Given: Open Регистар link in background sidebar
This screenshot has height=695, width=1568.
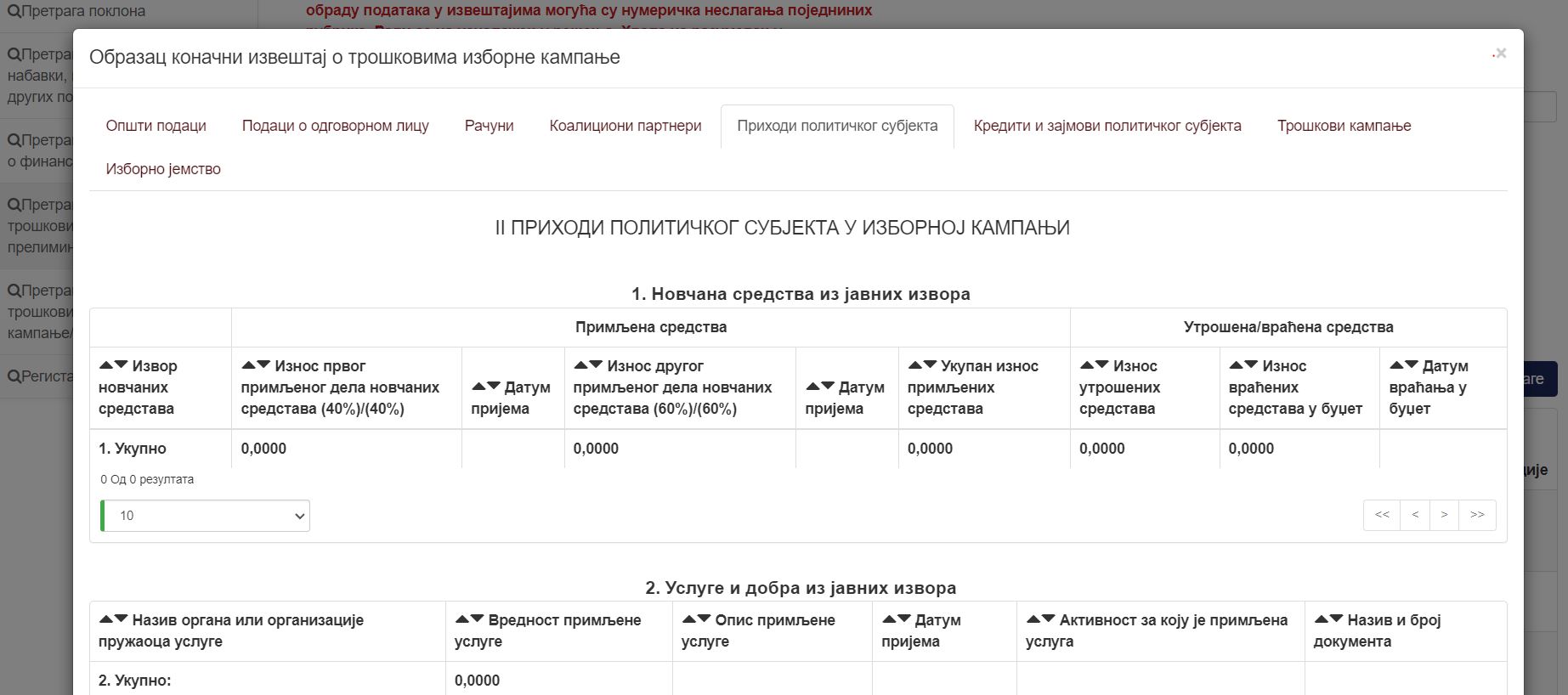Looking at the screenshot, I should pos(40,376).
